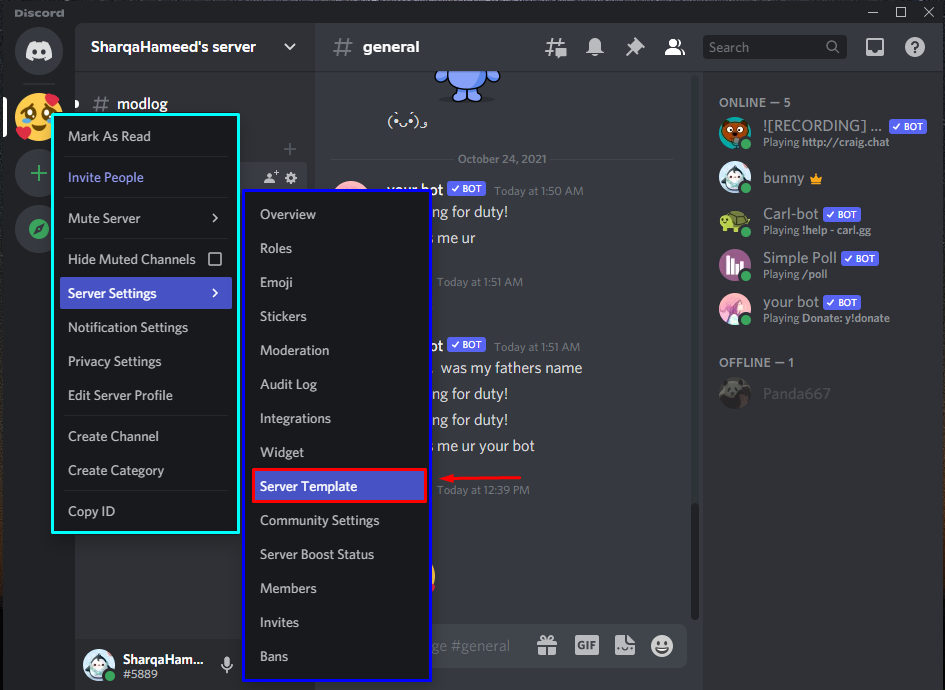Open Emoji settings
Image resolution: width=945 pixels, height=690 pixels.
click(339, 282)
